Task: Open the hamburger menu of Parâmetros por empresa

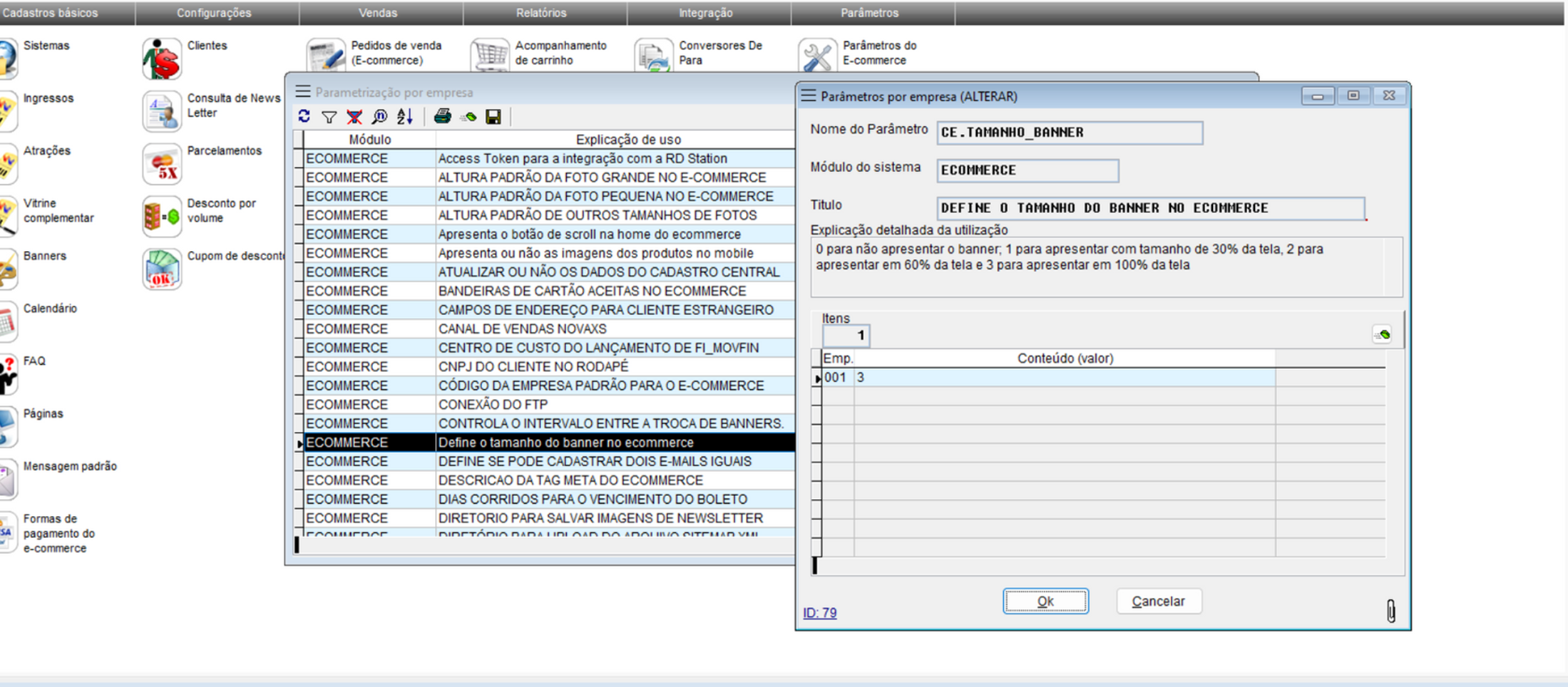Action: 808,96
